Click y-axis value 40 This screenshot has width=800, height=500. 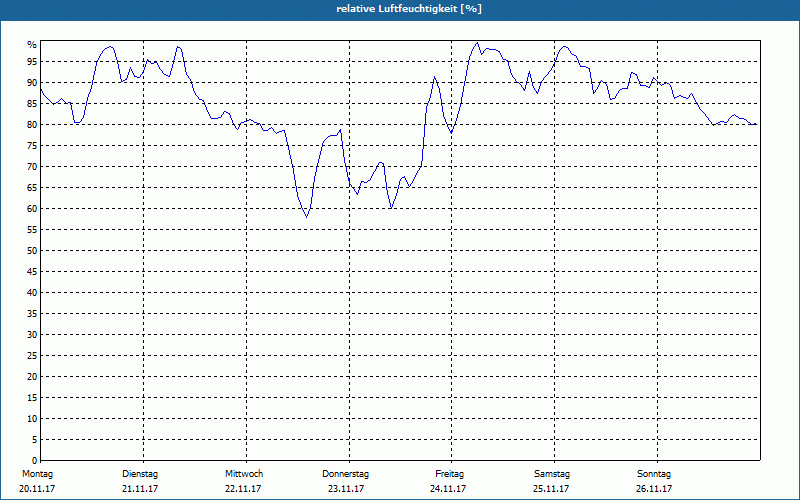[32, 292]
